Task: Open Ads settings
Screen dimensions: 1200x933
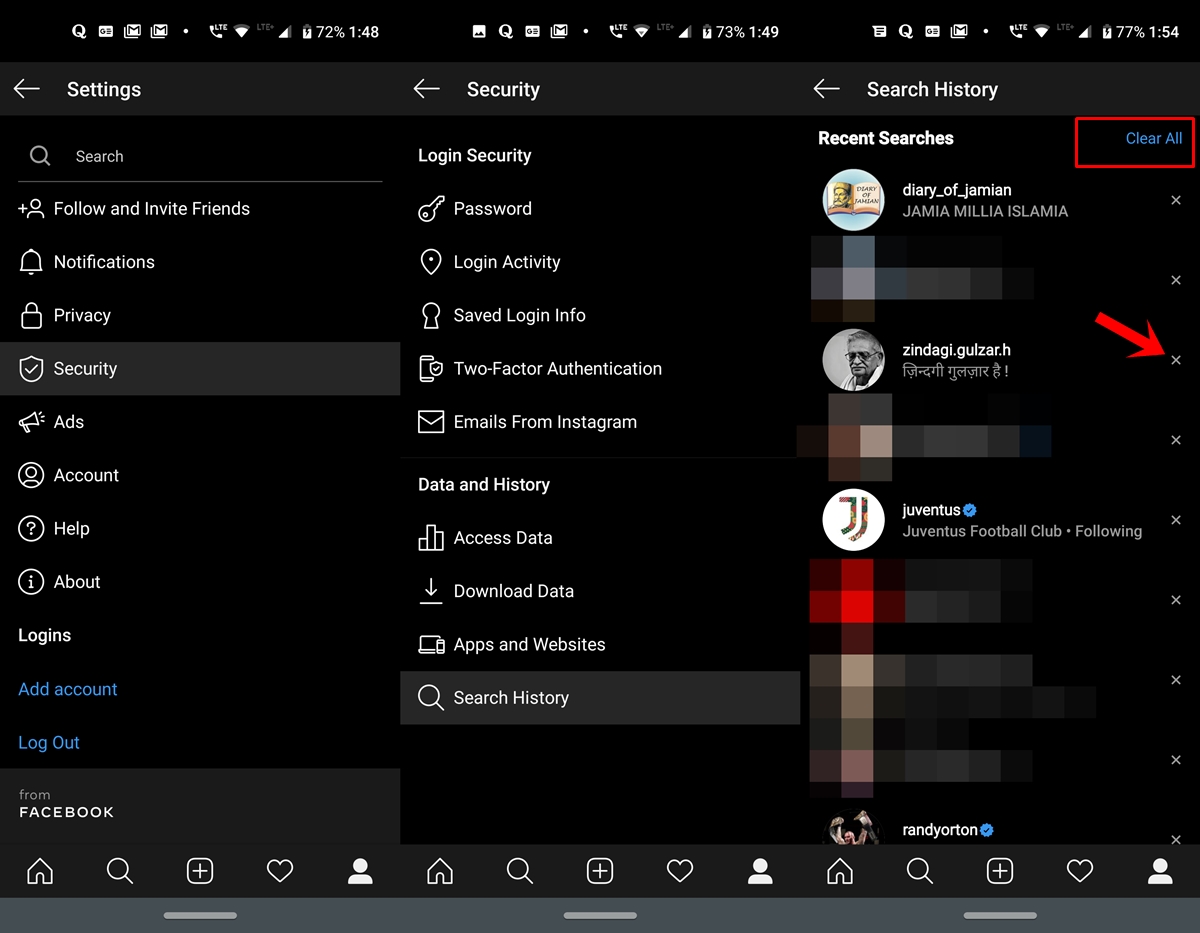Action: [200, 422]
